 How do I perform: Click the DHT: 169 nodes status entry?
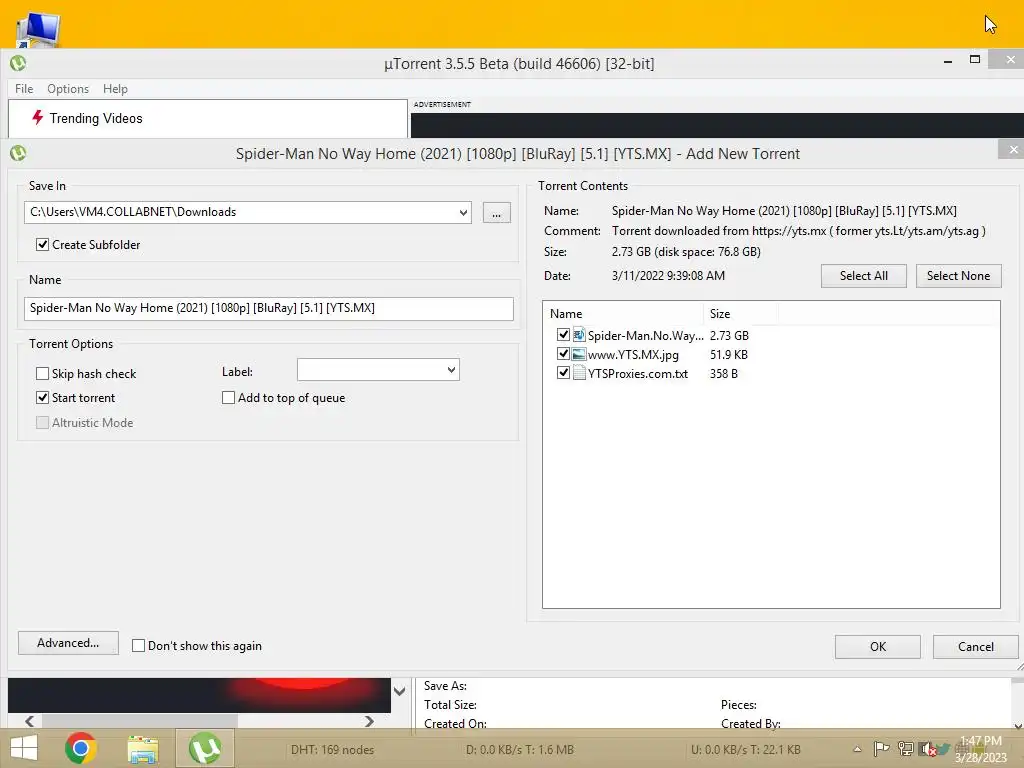332,750
